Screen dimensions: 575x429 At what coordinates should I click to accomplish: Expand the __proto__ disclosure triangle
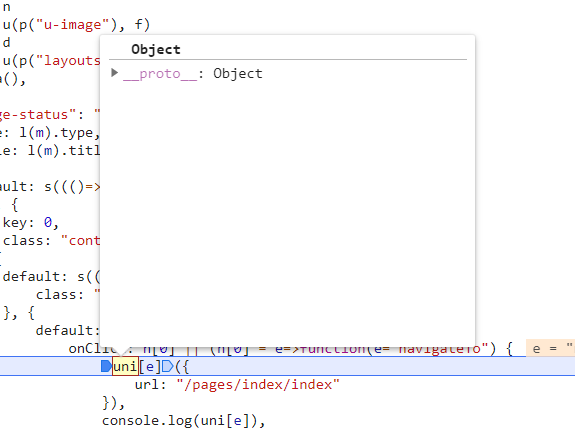click(114, 73)
